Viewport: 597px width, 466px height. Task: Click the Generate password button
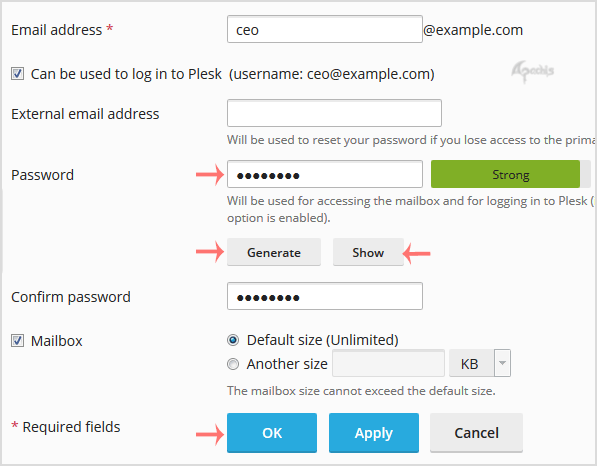[274, 252]
